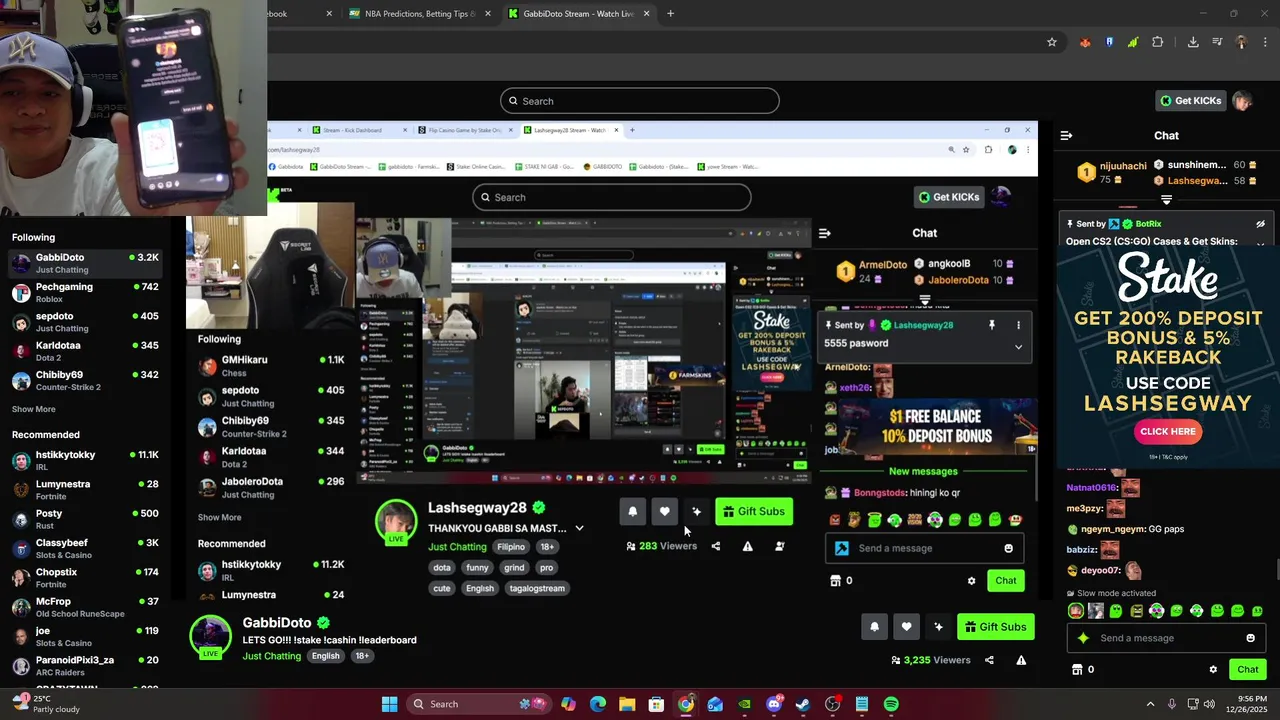Select the GabbiDoto Stream browser tab
Image resolution: width=1280 pixels, height=720 pixels.
578,14
